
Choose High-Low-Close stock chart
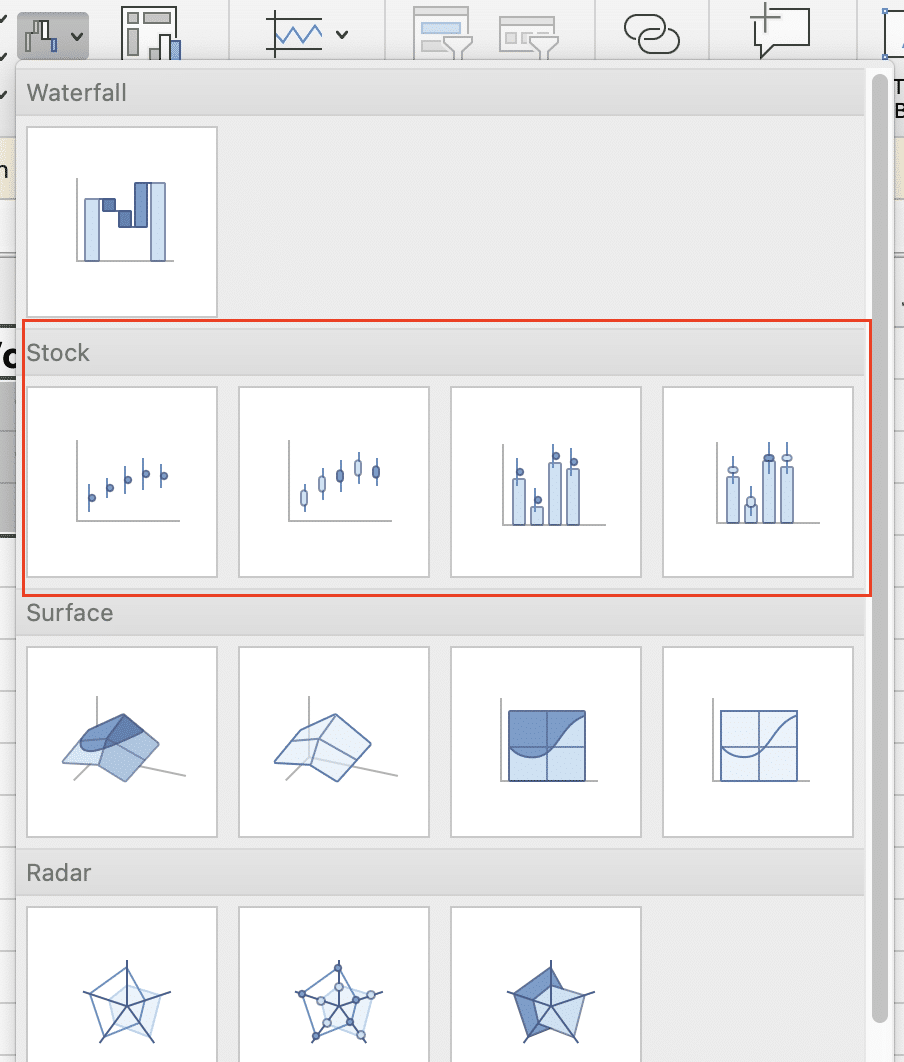(x=122, y=482)
